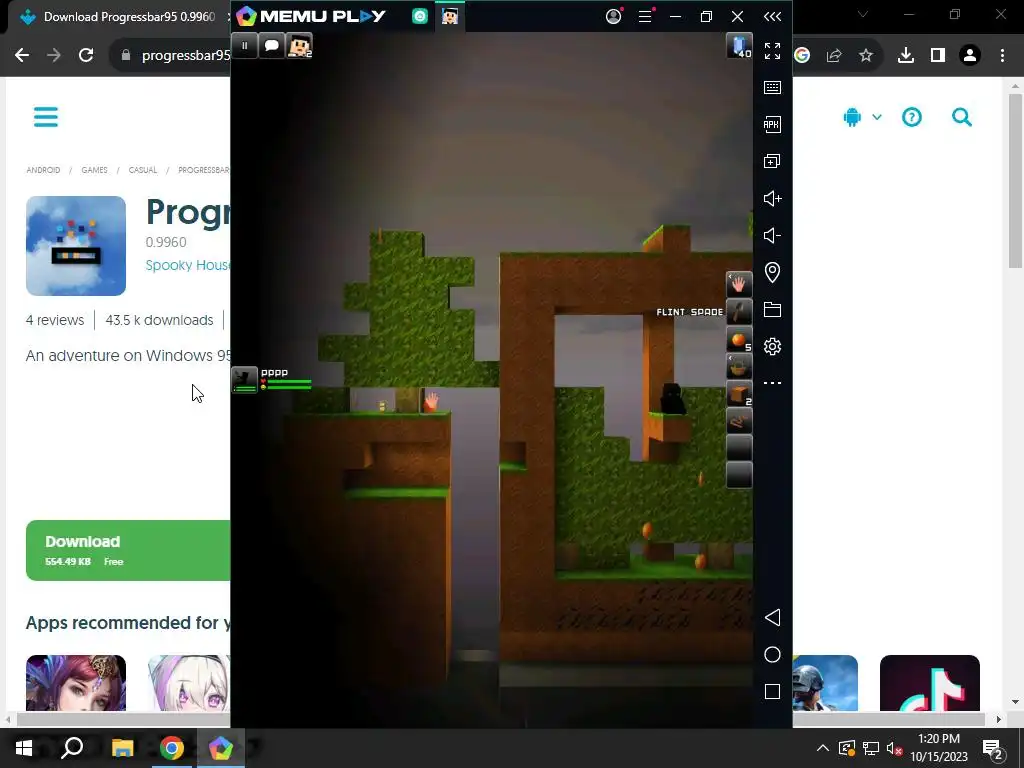Increase MEmu volume
The image size is (1024, 768).
[772, 199]
